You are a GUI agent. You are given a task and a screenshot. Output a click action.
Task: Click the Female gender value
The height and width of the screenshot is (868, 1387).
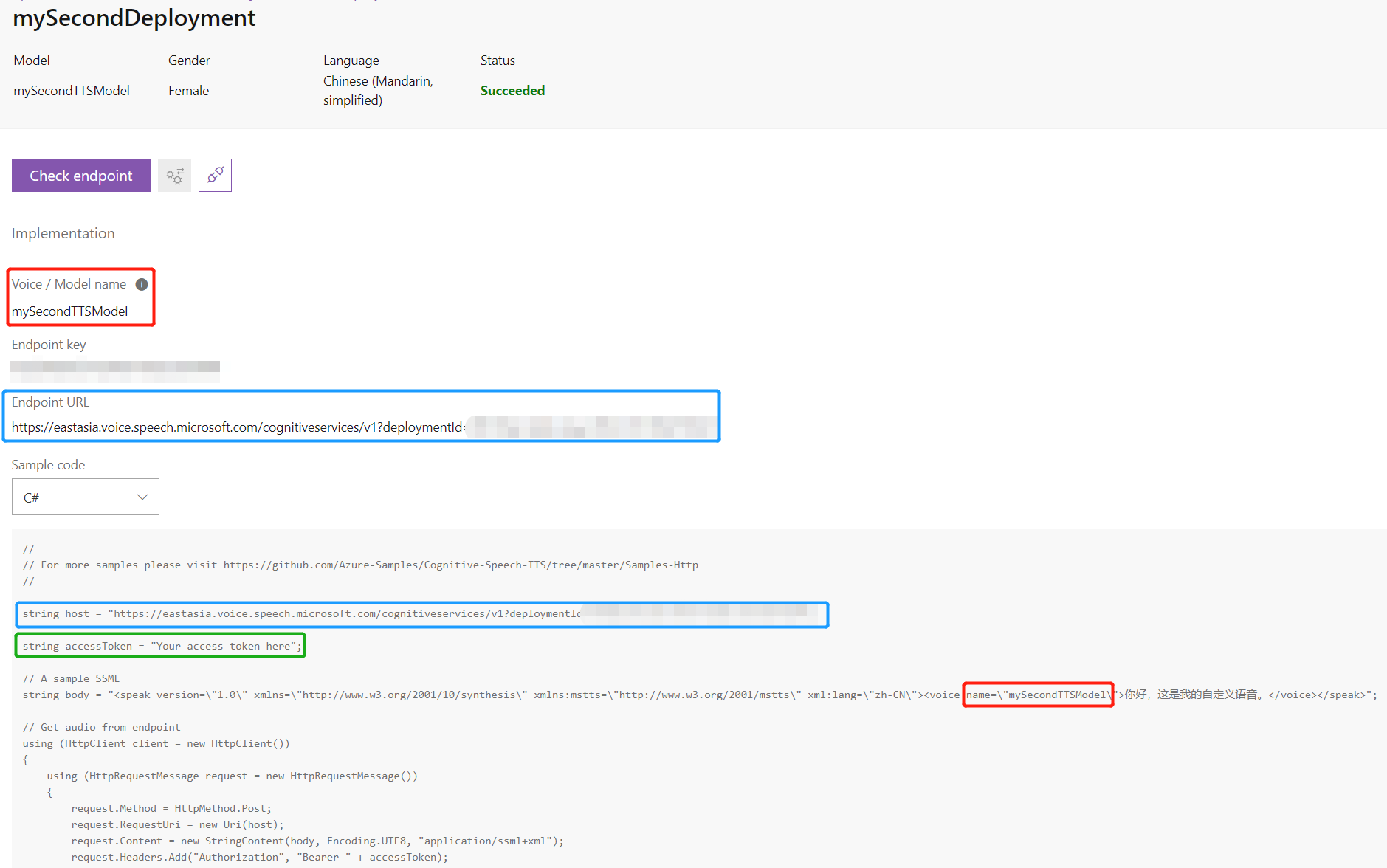coord(188,91)
